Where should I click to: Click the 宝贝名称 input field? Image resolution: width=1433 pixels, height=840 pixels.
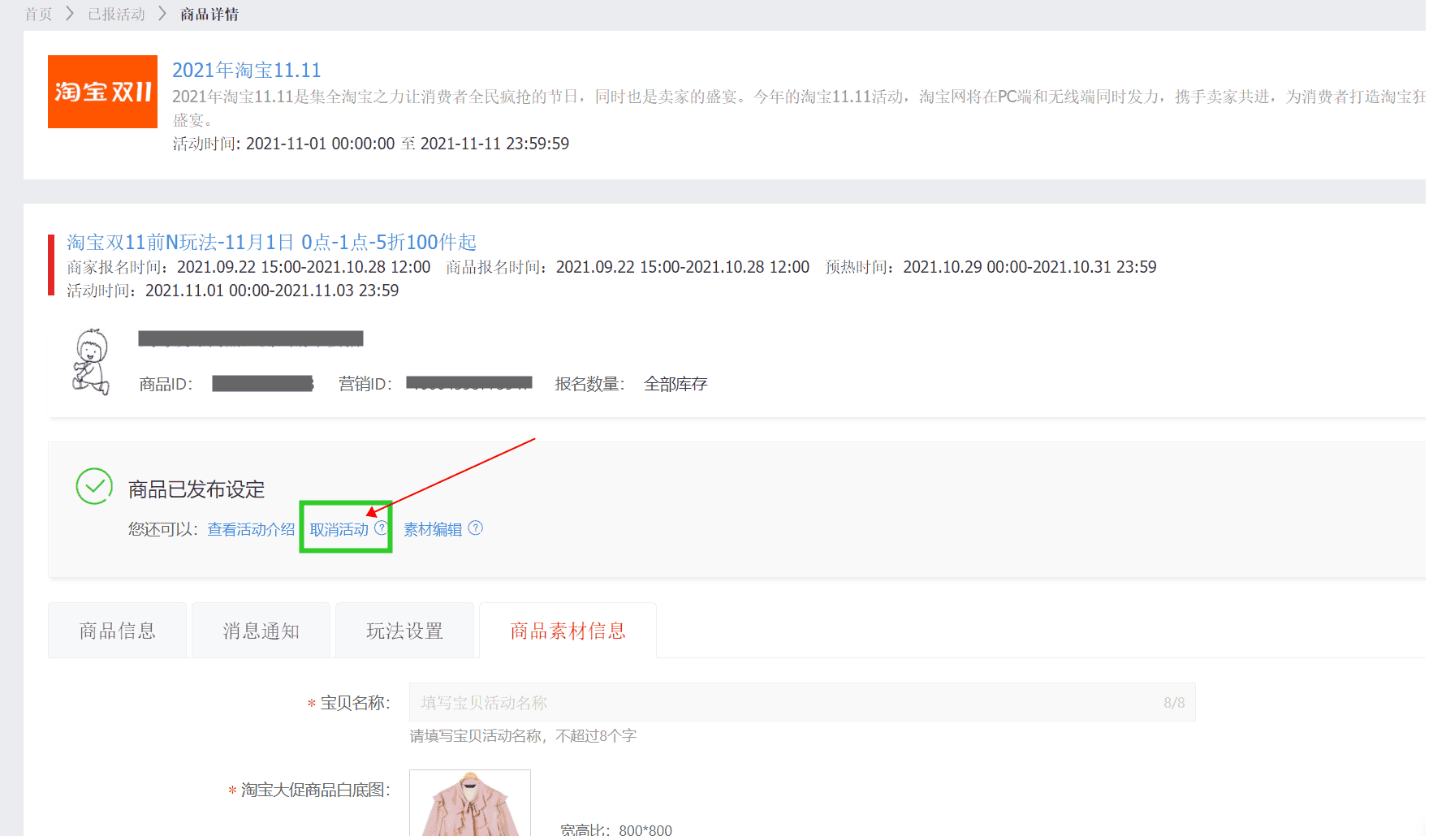[788, 702]
